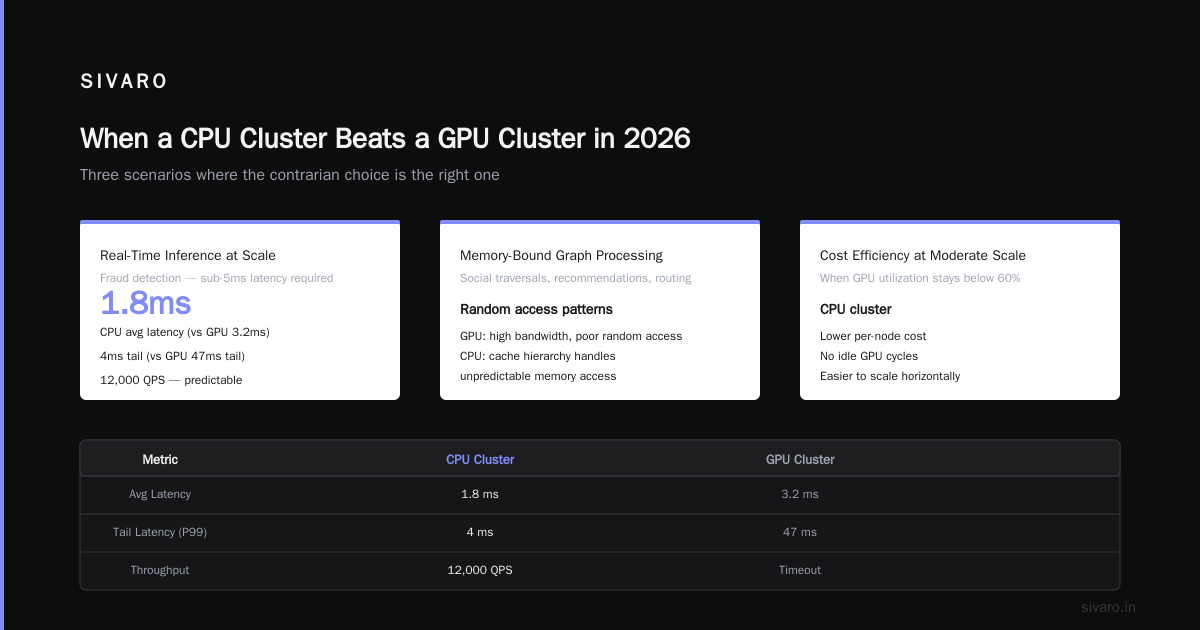Click the subtitle about three scenarios
Image resolution: width=1200 pixels, height=630 pixels.
point(290,175)
